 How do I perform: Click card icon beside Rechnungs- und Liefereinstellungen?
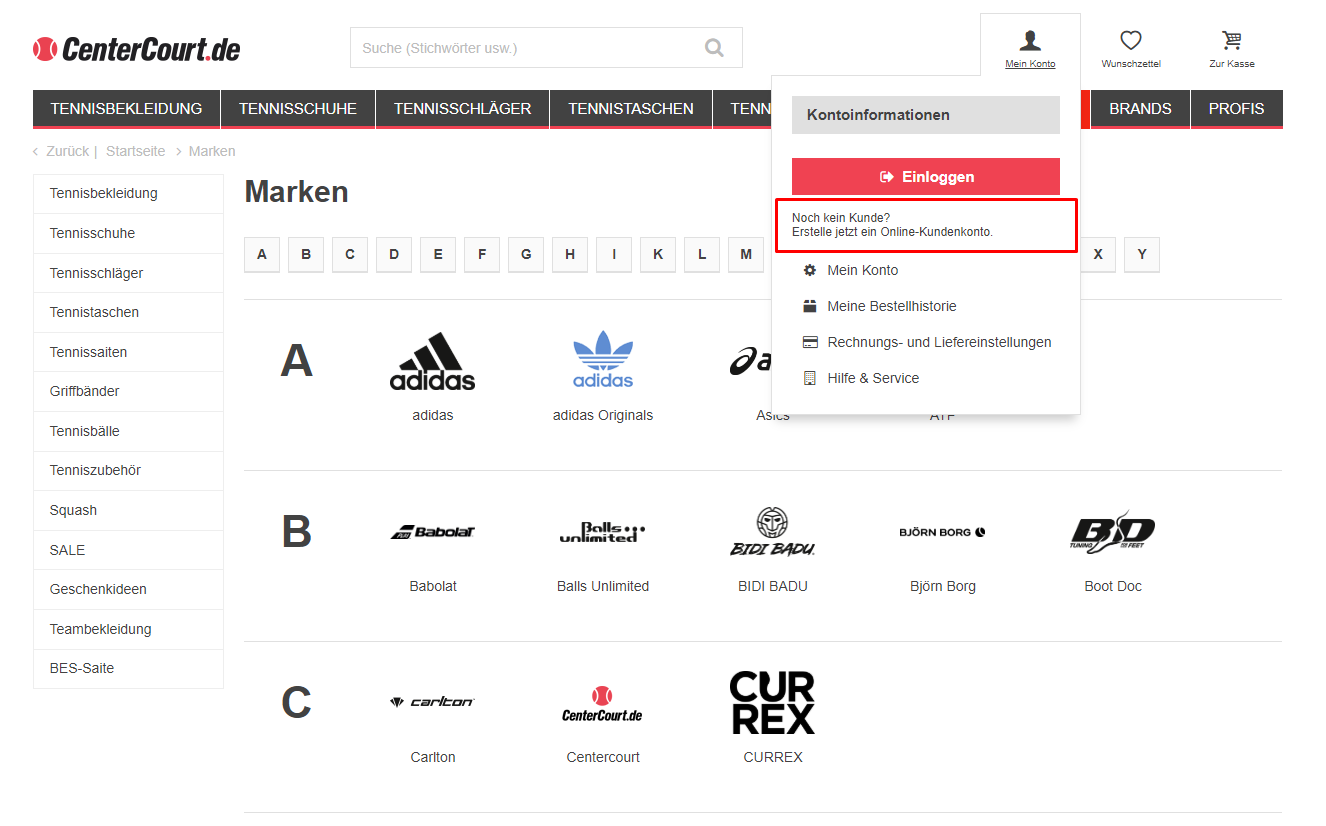(x=810, y=342)
